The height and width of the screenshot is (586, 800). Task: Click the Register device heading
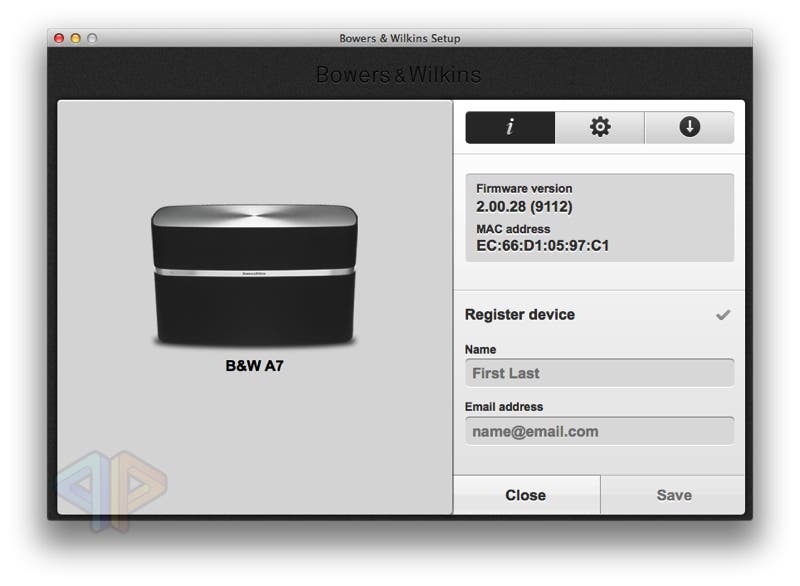click(x=519, y=315)
